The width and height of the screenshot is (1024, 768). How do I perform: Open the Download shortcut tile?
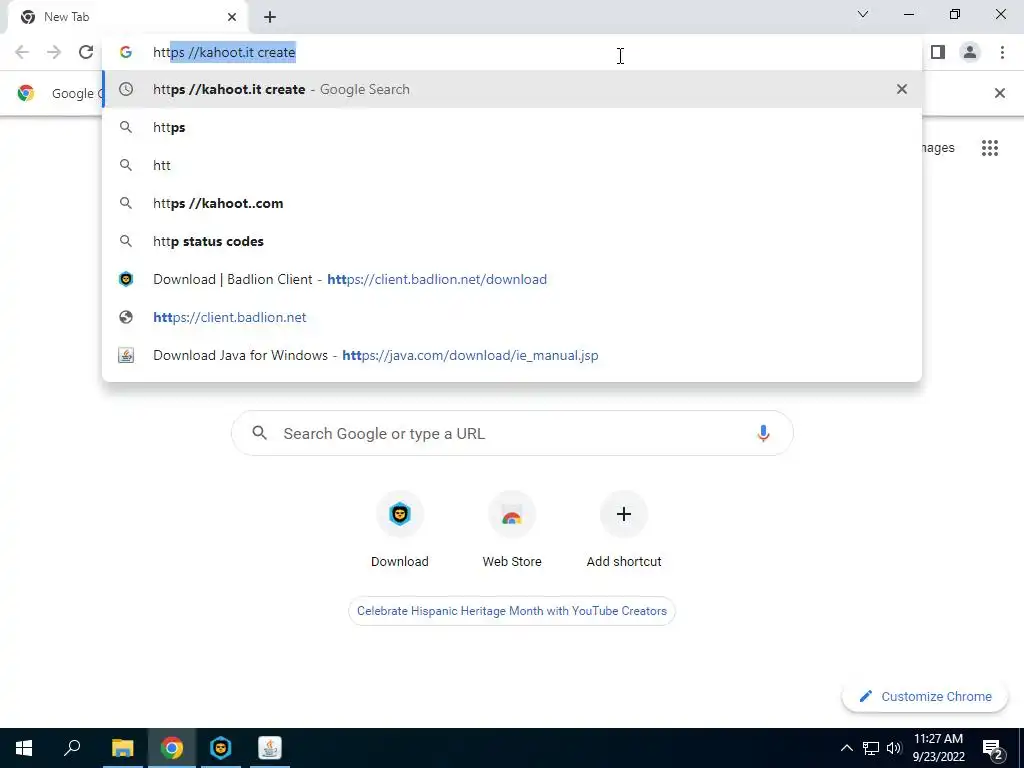[x=400, y=530]
